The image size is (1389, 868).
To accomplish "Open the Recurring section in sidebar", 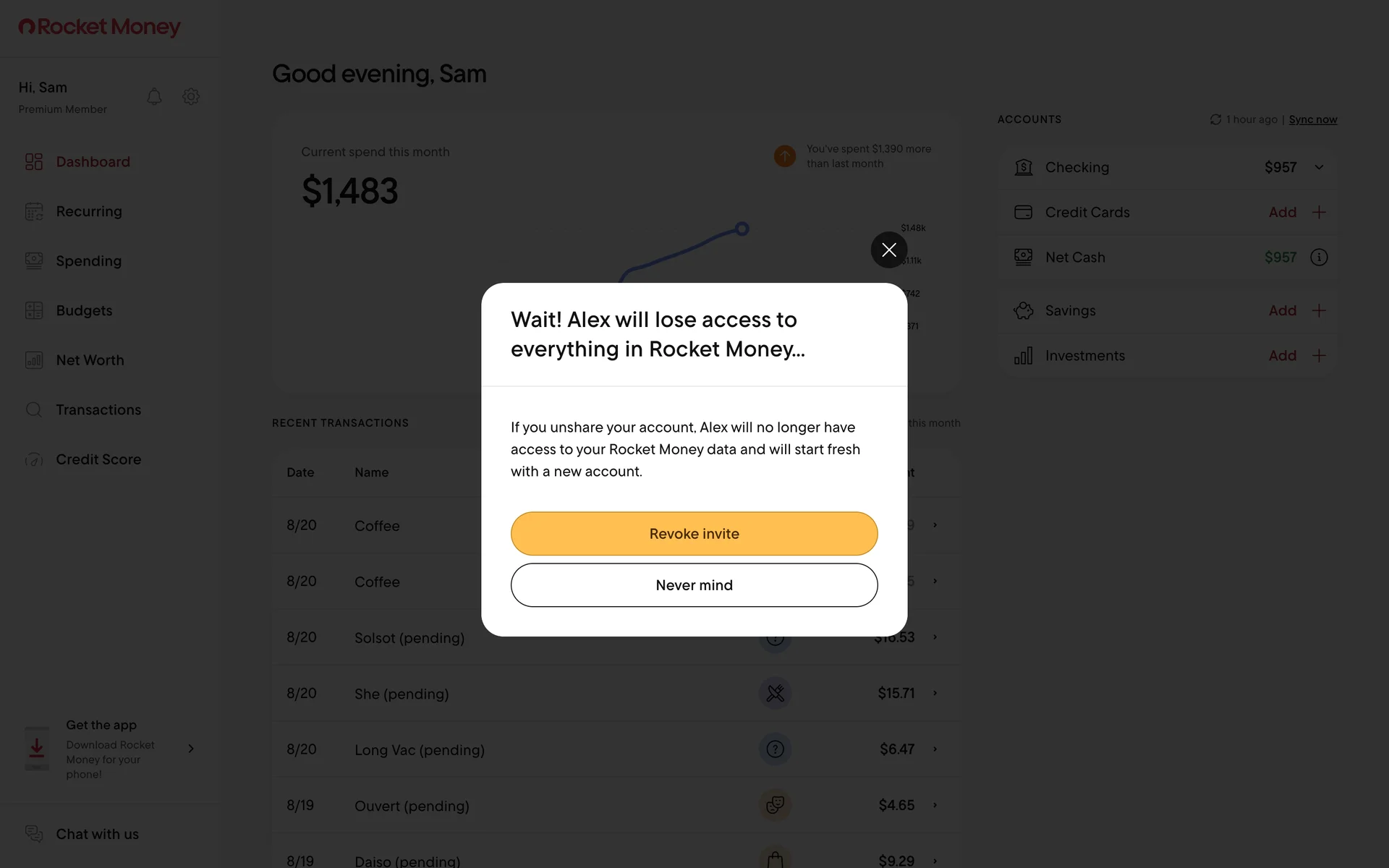I will 88,211.
